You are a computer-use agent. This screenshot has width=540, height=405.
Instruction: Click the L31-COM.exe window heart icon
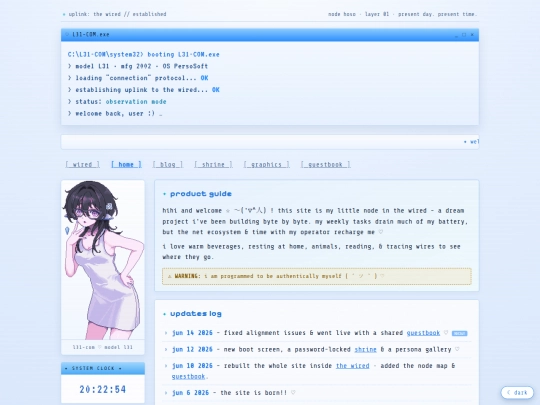pyautogui.click(x=67, y=34)
